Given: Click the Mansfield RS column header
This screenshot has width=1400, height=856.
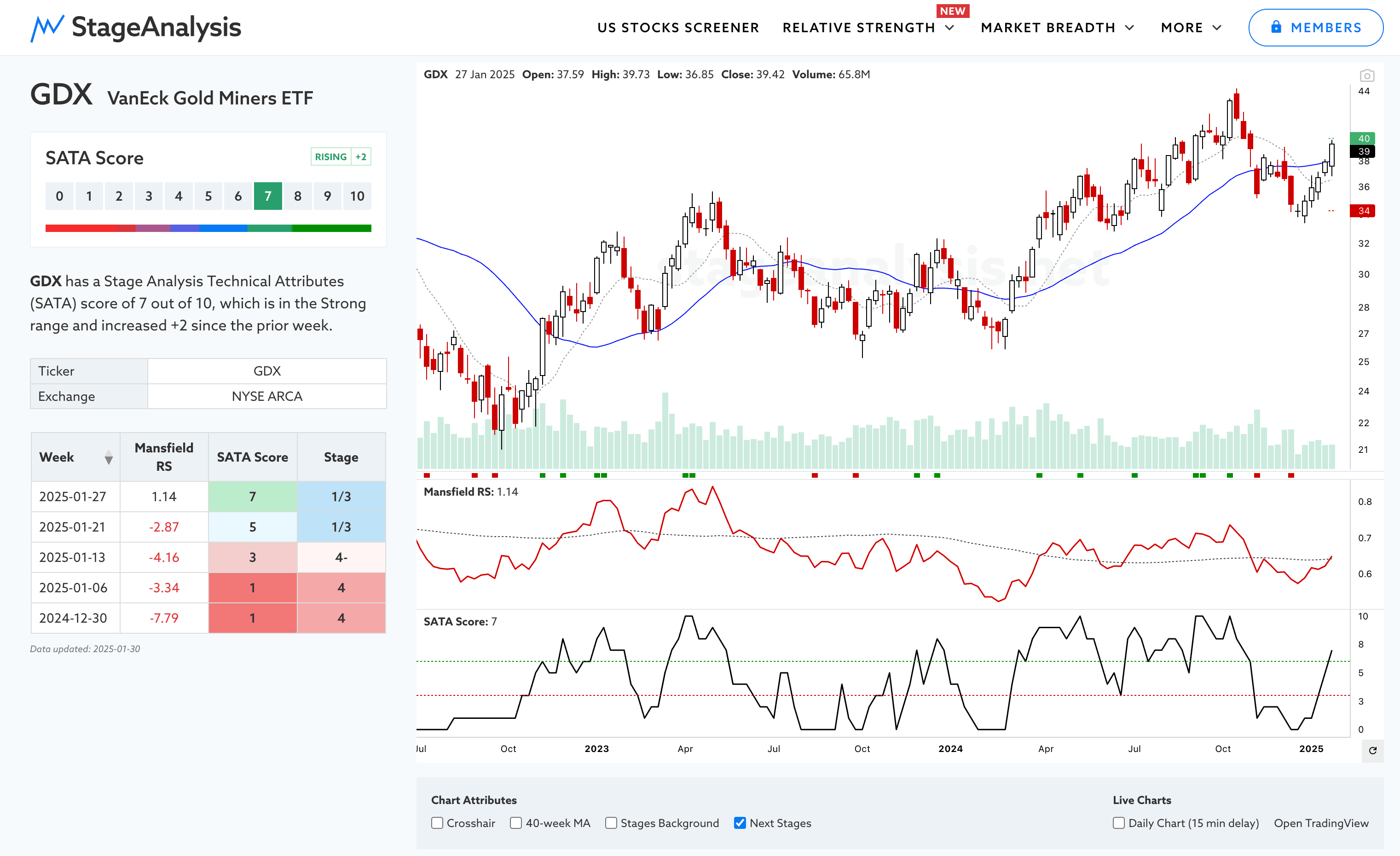Looking at the screenshot, I should (164, 457).
